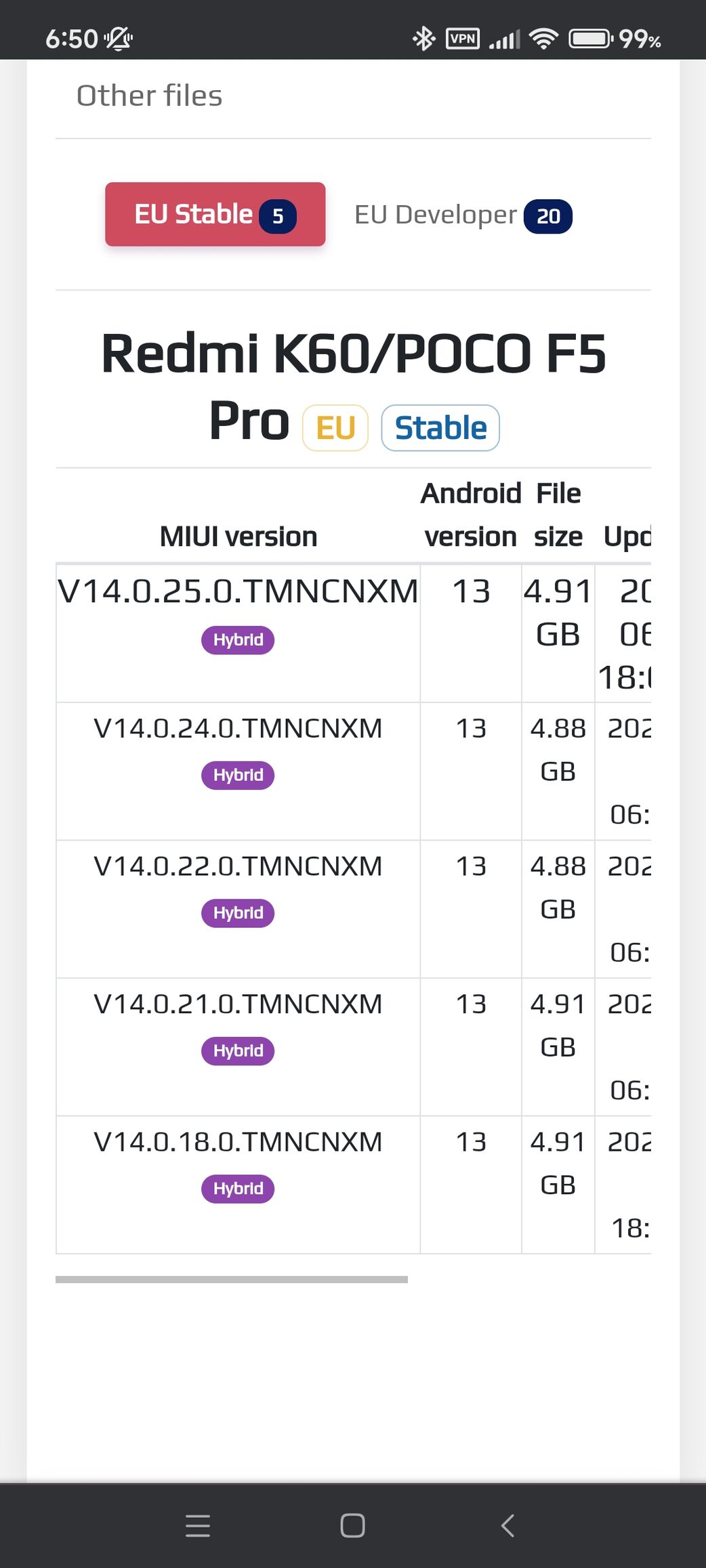Open V14.0.24.0.TMNCNXM firmware entry
The width and height of the screenshot is (706, 1568).
tap(238, 729)
